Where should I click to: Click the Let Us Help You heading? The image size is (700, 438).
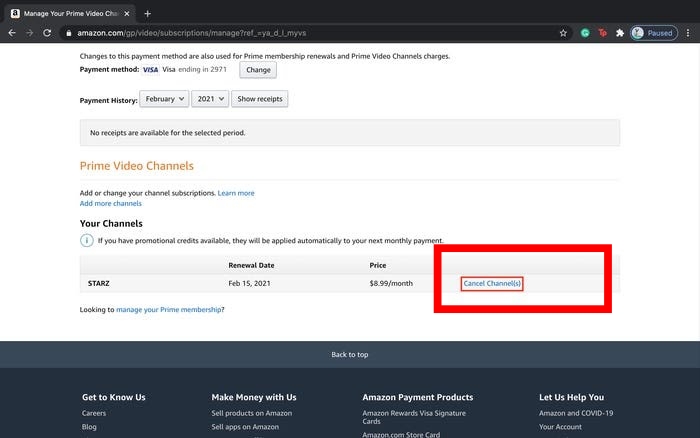tap(571, 397)
